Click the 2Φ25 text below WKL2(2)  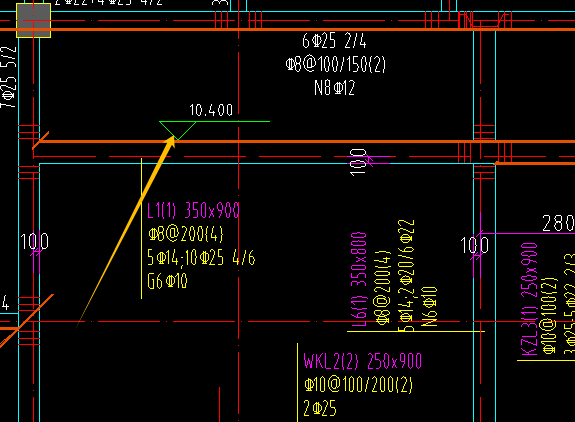point(320,408)
